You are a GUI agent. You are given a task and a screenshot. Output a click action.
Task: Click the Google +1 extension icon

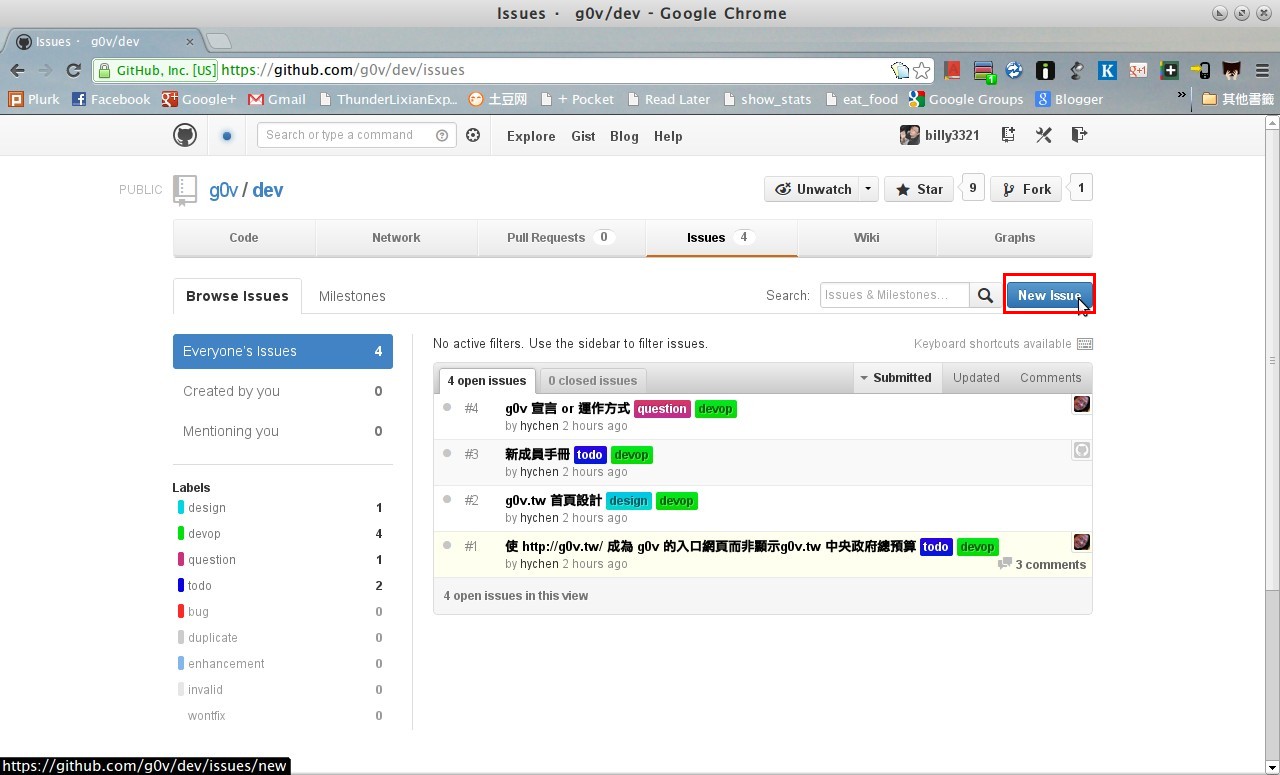[x=1138, y=70]
